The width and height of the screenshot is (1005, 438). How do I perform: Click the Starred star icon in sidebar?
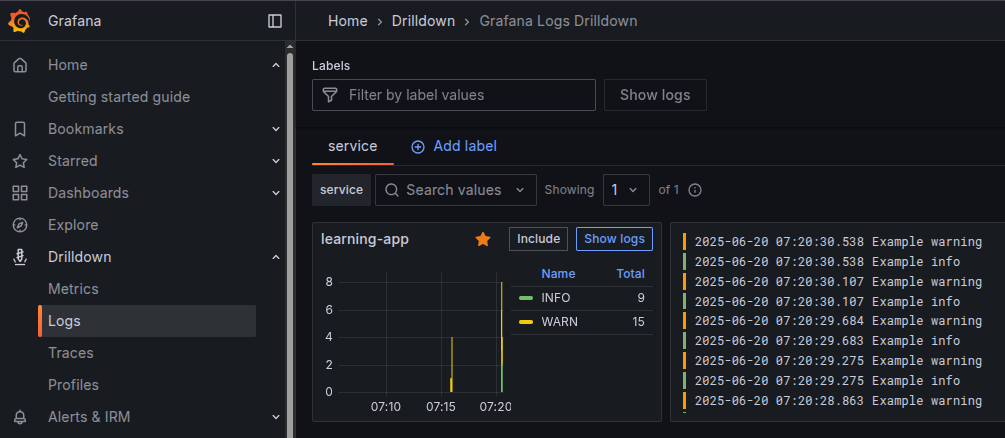tap(21, 161)
